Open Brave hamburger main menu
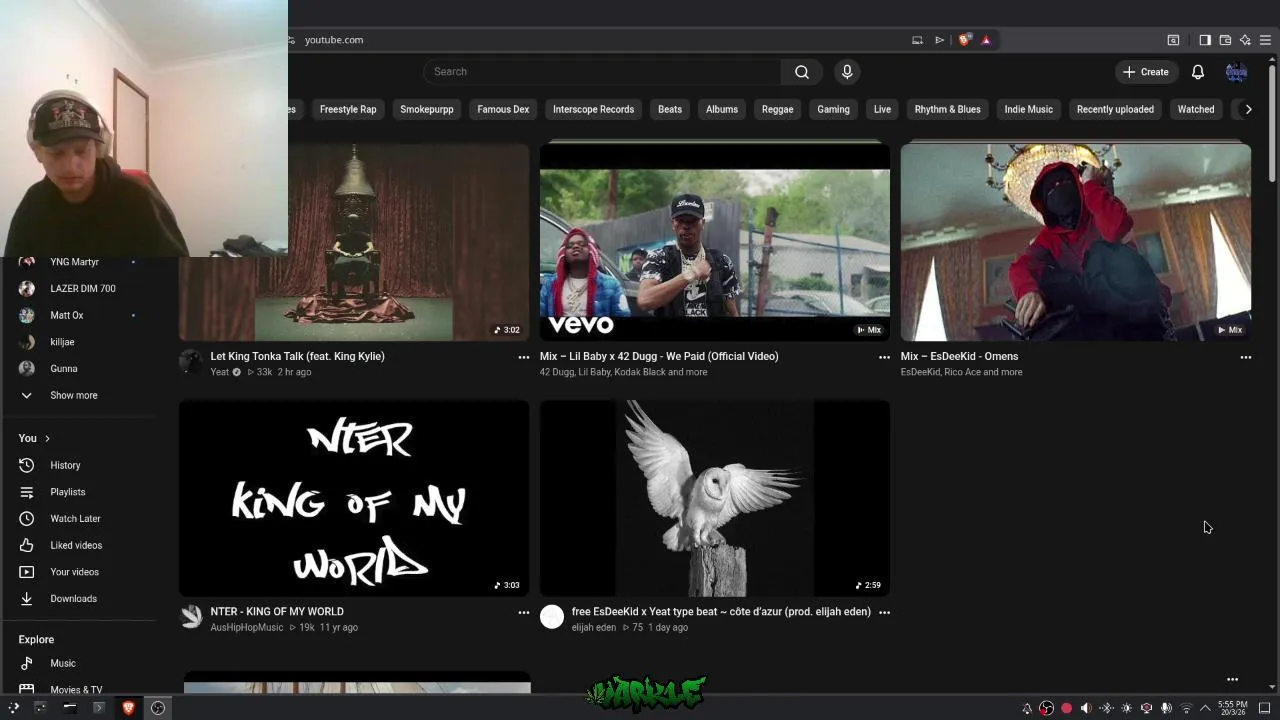The width and height of the screenshot is (1280, 720). [1265, 40]
